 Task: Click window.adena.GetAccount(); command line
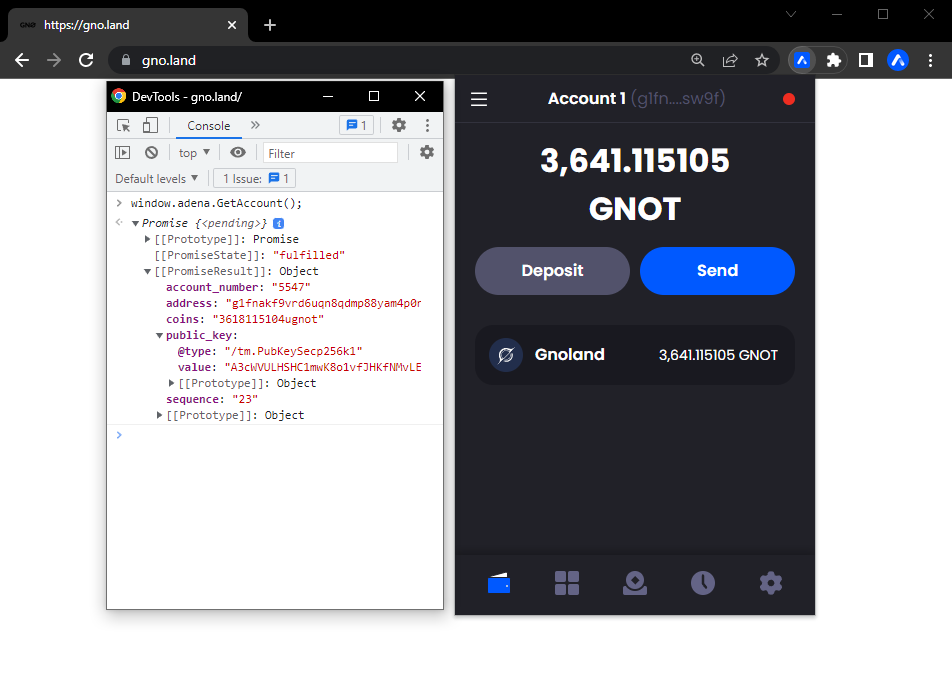pos(216,203)
